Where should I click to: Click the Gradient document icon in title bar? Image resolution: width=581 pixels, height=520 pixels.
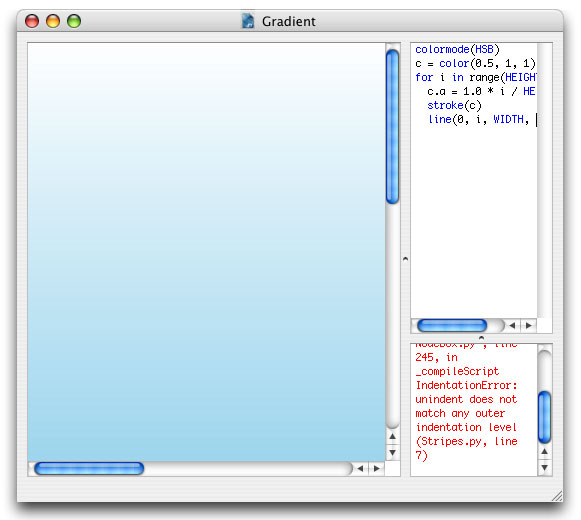[x=248, y=21]
